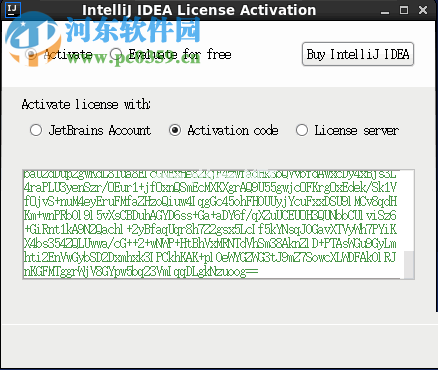Close the License Activation dialog
Image resolution: width=438 pixels, height=370 pixels.
(423, 10)
